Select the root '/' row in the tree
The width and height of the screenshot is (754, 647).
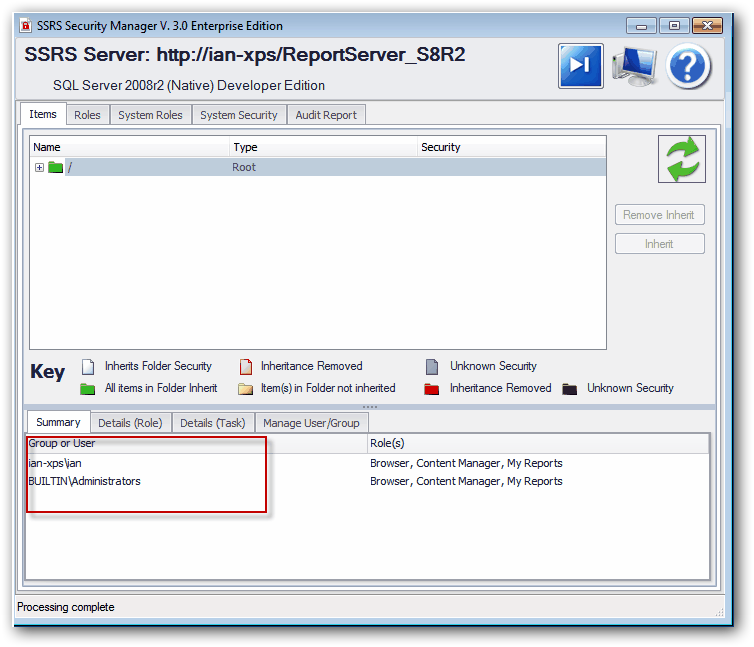pos(317,167)
